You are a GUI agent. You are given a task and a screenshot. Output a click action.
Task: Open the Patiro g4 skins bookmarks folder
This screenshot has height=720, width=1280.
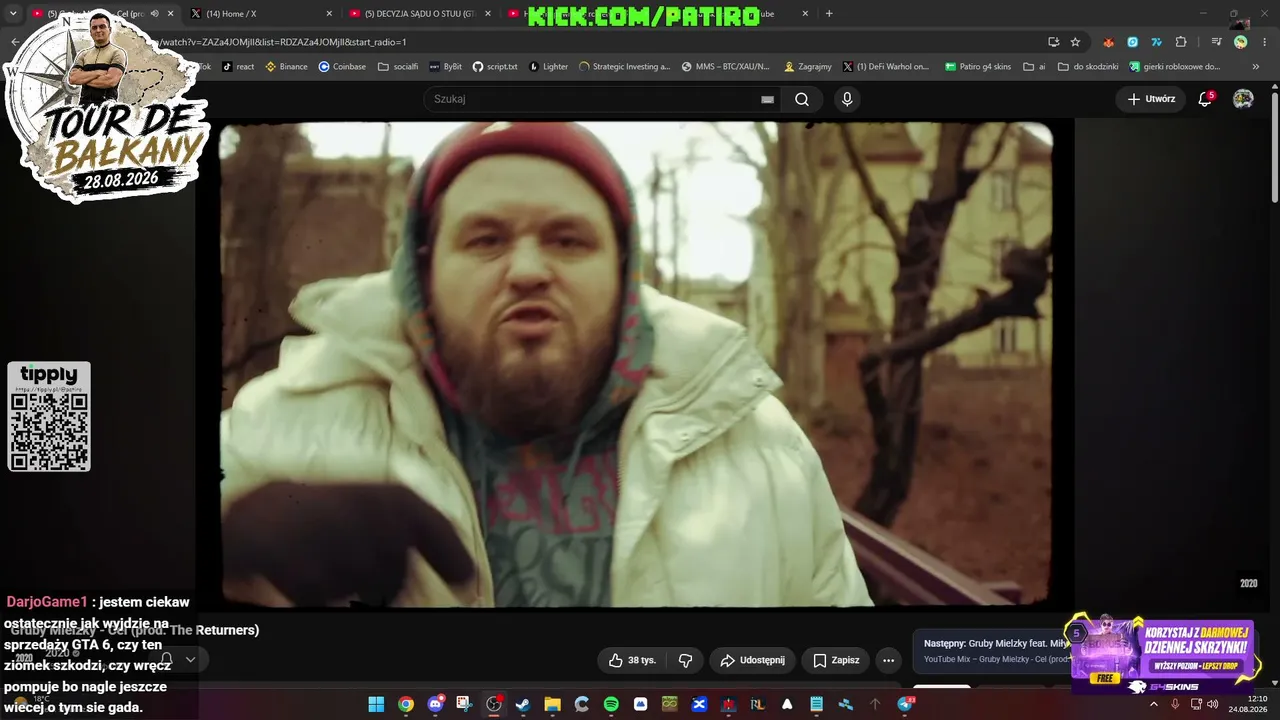(978, 67)
